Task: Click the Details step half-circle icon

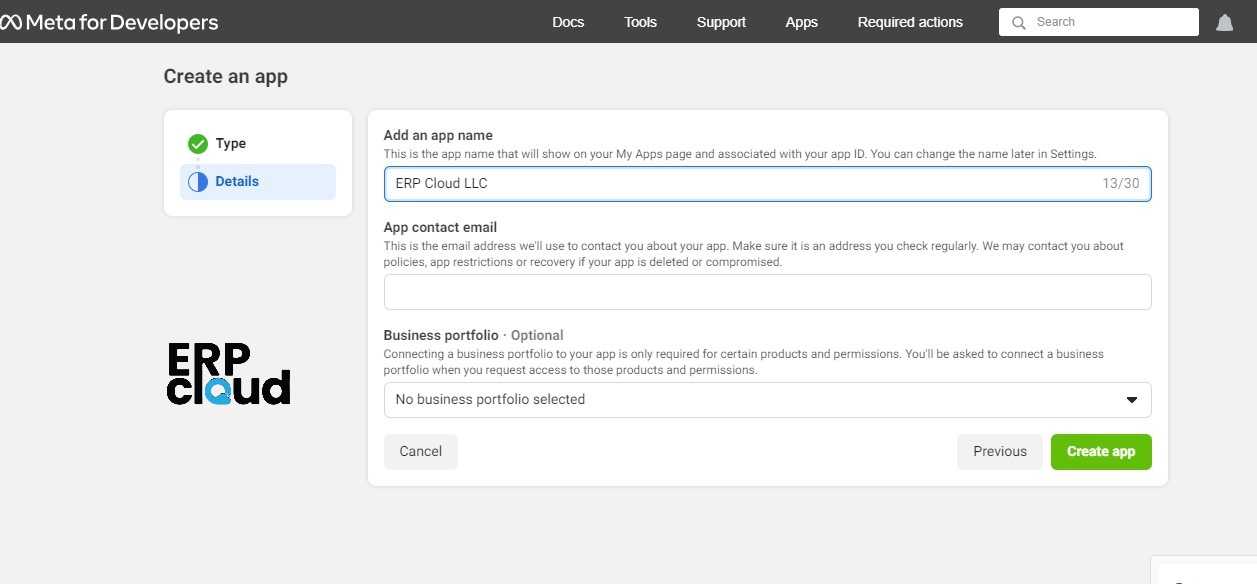Action: (x=198, y=182)
